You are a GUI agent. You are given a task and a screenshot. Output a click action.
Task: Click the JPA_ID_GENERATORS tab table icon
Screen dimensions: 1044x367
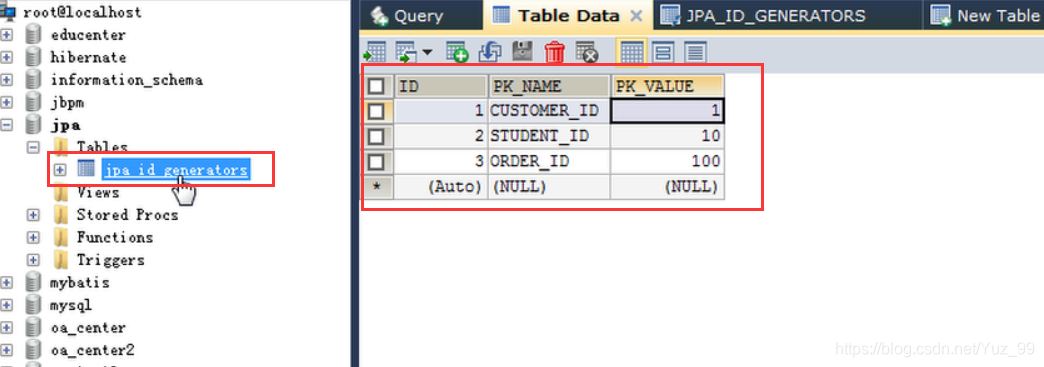[670, 16]
